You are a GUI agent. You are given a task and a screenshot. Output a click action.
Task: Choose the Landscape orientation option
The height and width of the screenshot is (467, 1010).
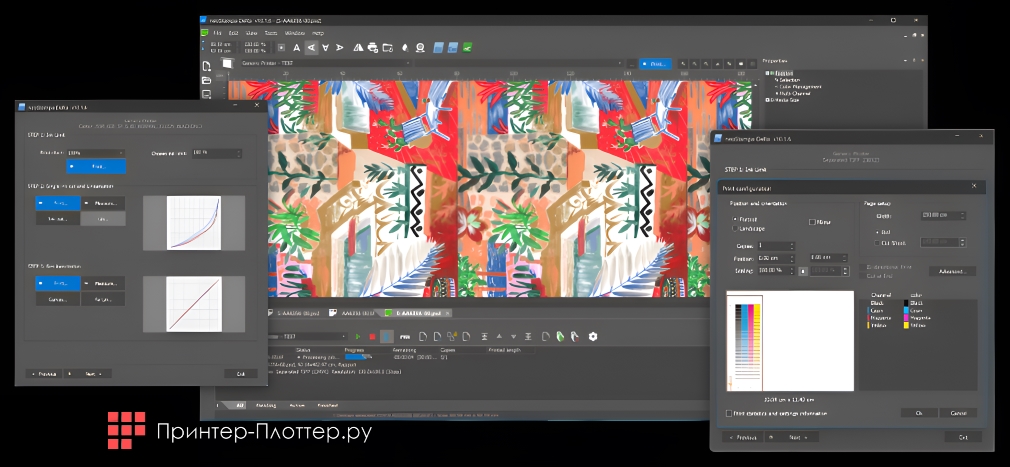click(x=735, y=229)
